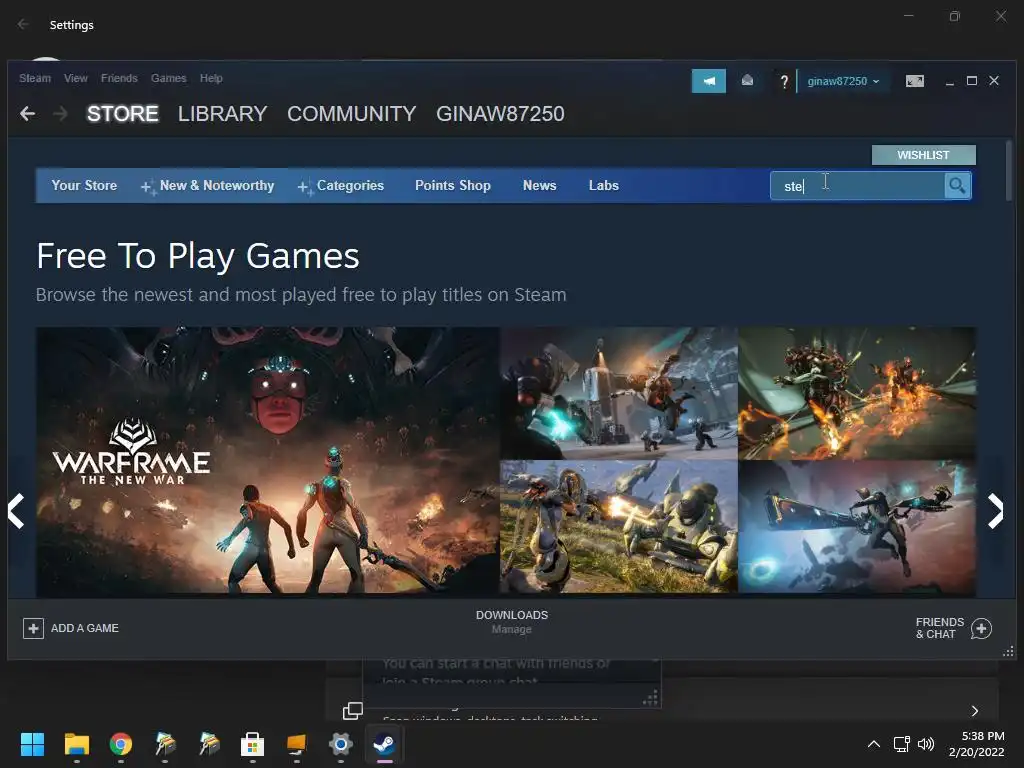
Task: Click the Settings window back arrow
Action: [24, 24]
